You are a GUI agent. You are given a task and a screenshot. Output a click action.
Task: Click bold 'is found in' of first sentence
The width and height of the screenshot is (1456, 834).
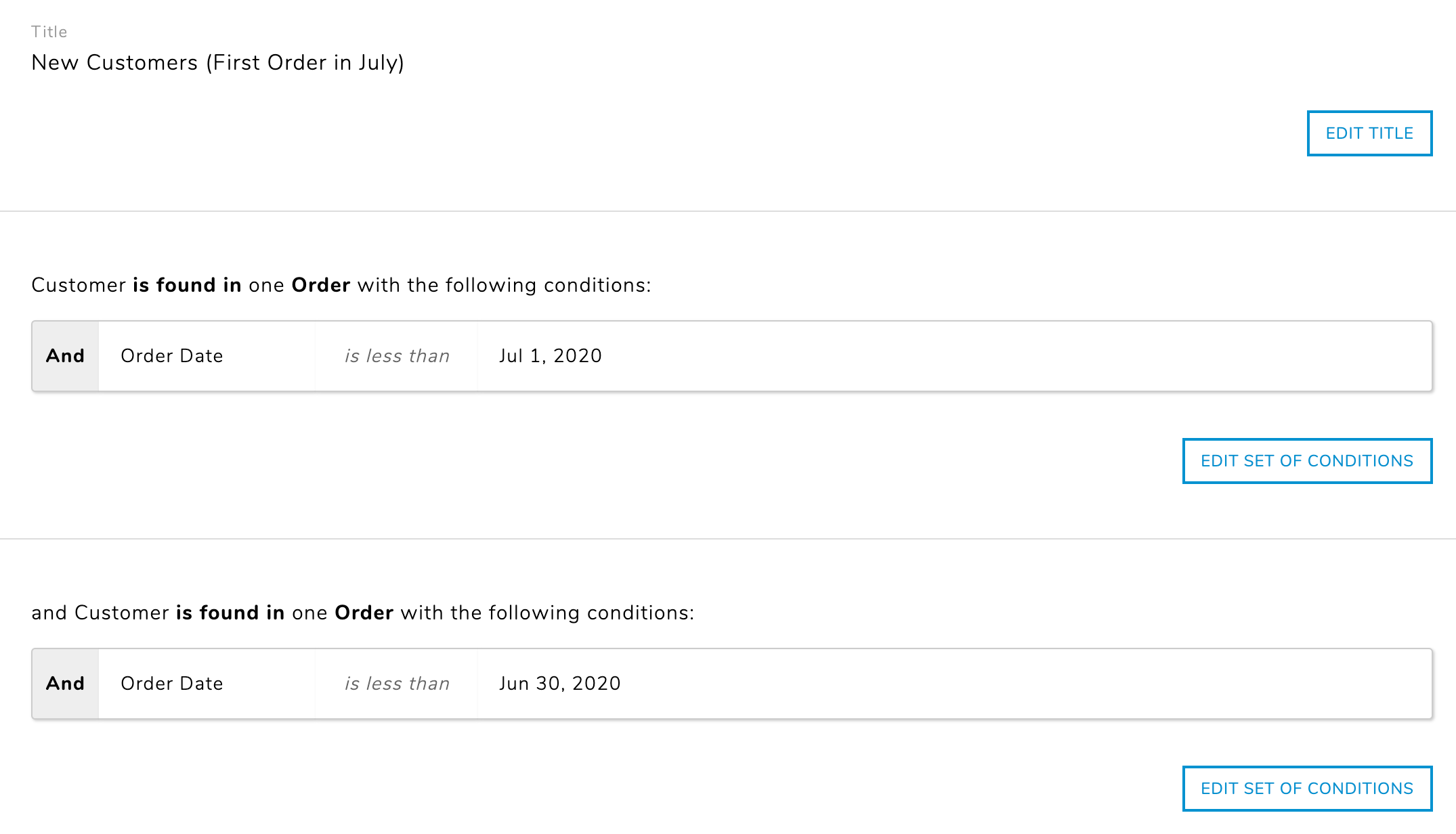(x=187, y=285)
